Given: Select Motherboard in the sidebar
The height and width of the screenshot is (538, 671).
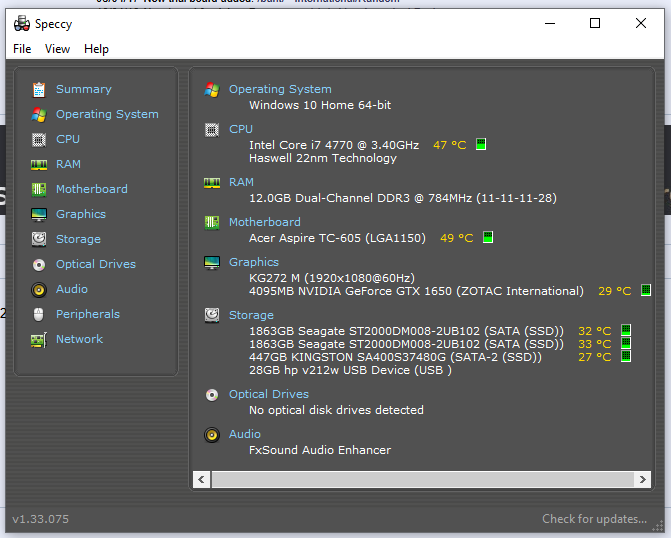Looking at the screenshot, I should point(92,189).
